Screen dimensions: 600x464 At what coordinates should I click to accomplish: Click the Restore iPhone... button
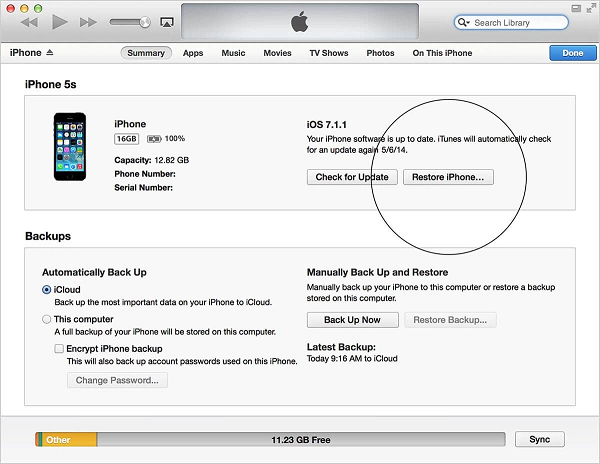click(448, 177)
